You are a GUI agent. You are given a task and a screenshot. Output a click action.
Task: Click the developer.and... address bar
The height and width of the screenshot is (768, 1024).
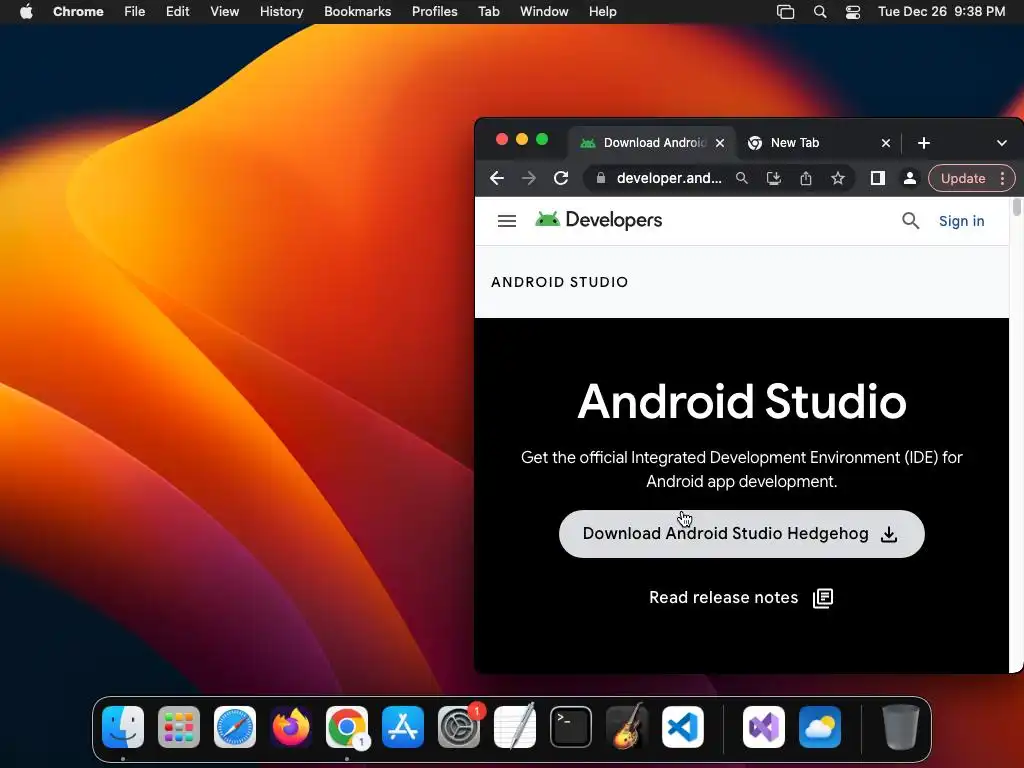669,178
